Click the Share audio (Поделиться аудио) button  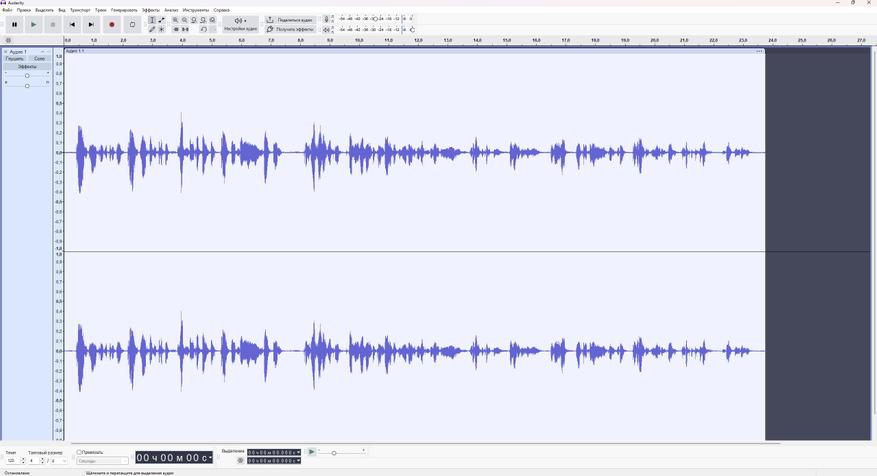tap(290, 20)
